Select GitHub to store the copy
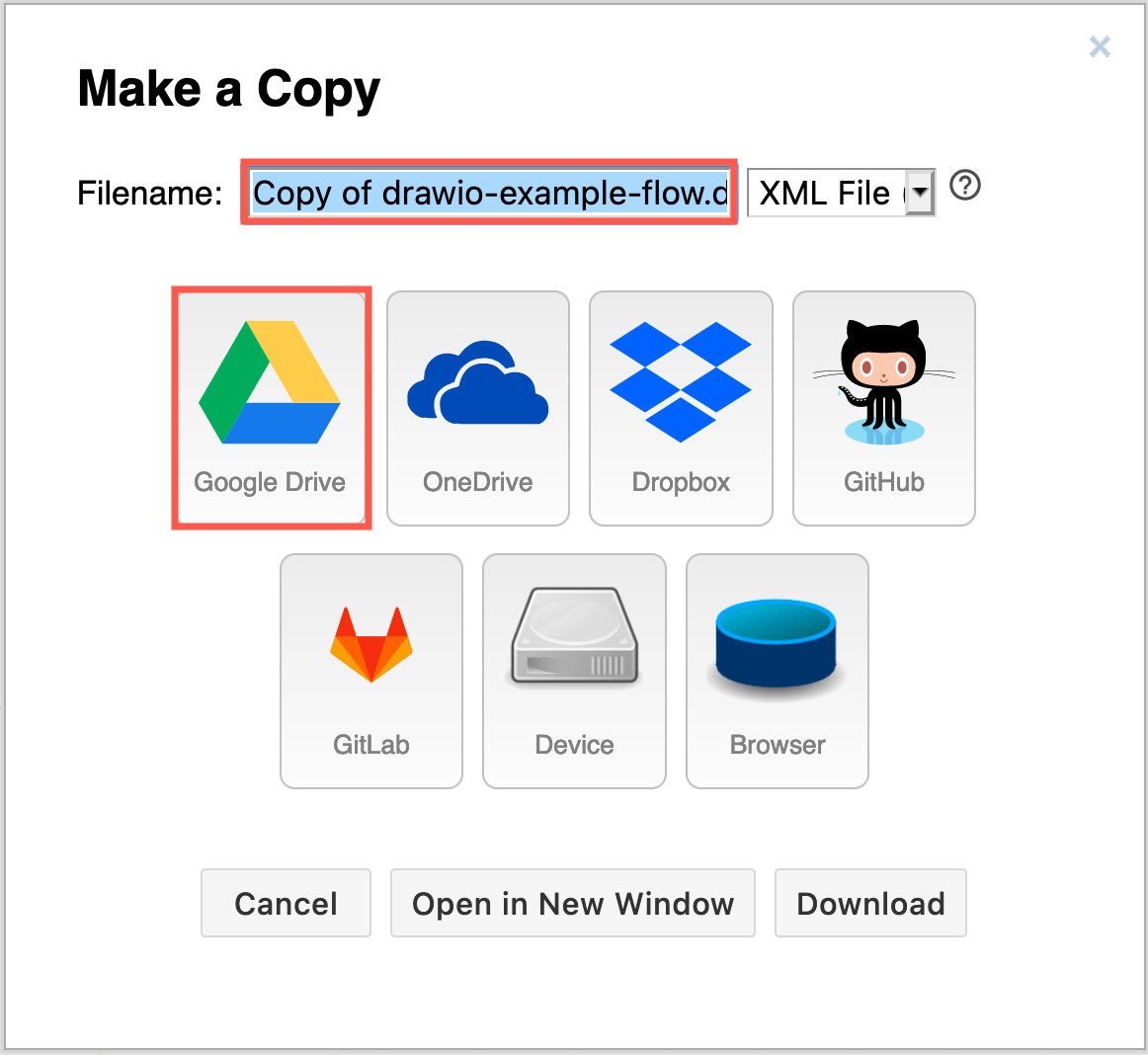 coord(882,407)
